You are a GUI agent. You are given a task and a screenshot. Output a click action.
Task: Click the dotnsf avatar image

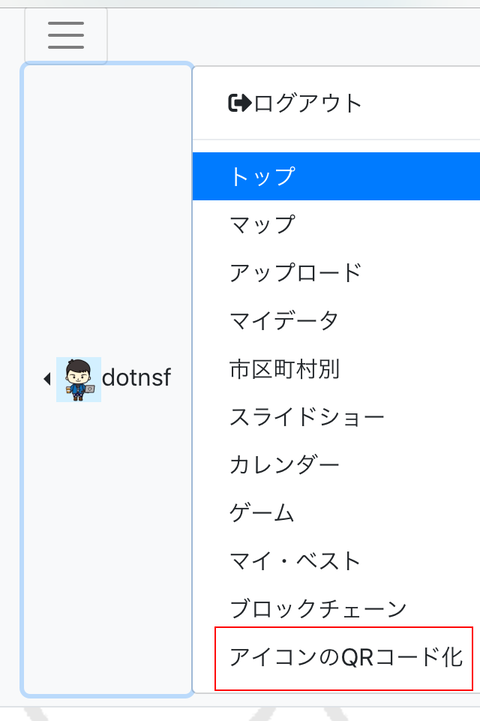tap(79, 379)
